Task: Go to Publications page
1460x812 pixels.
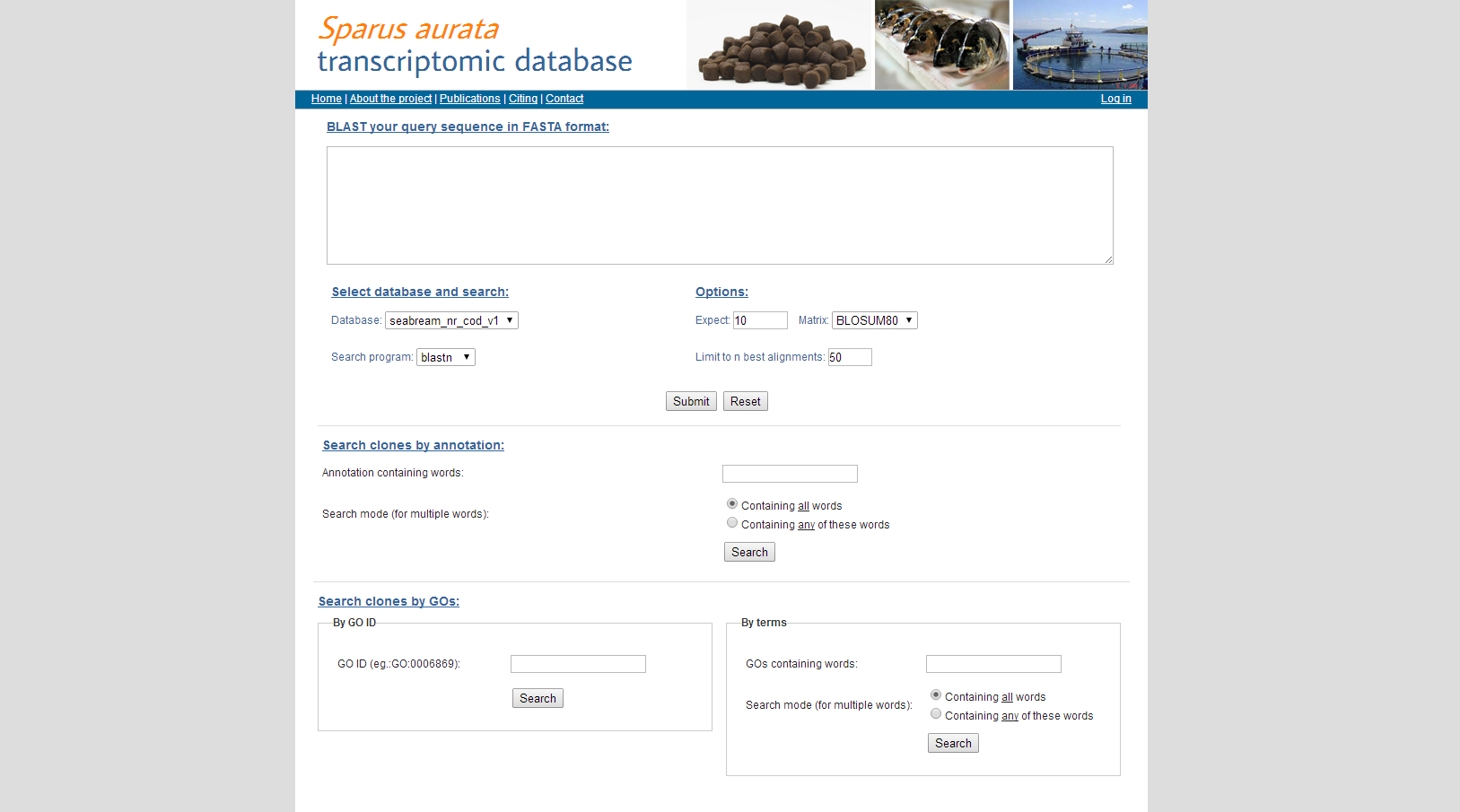Action: [x=469, y=99]
